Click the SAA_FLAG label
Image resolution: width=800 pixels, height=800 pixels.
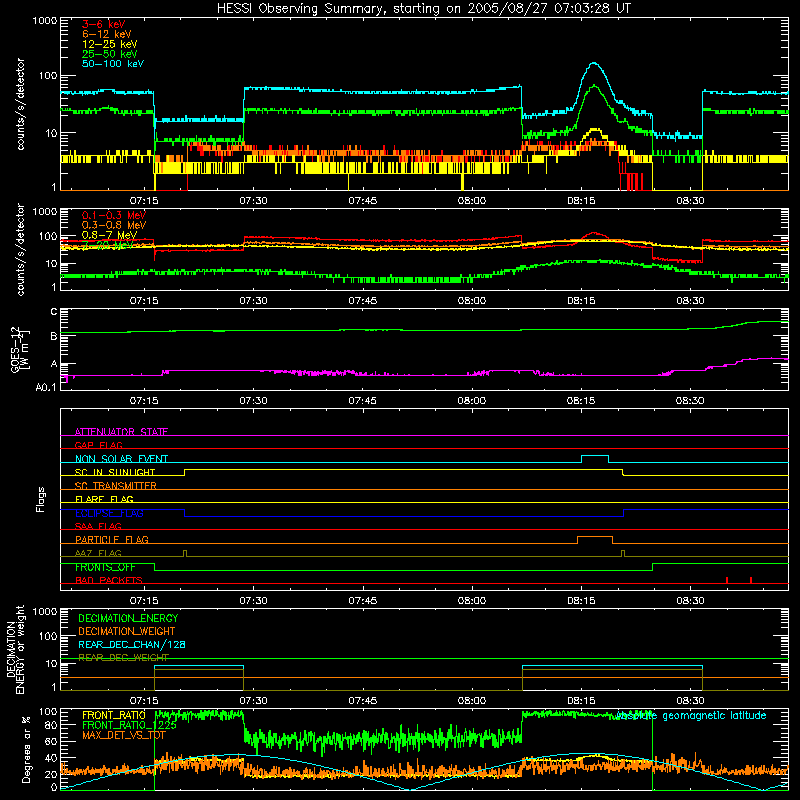click(98, 526)
